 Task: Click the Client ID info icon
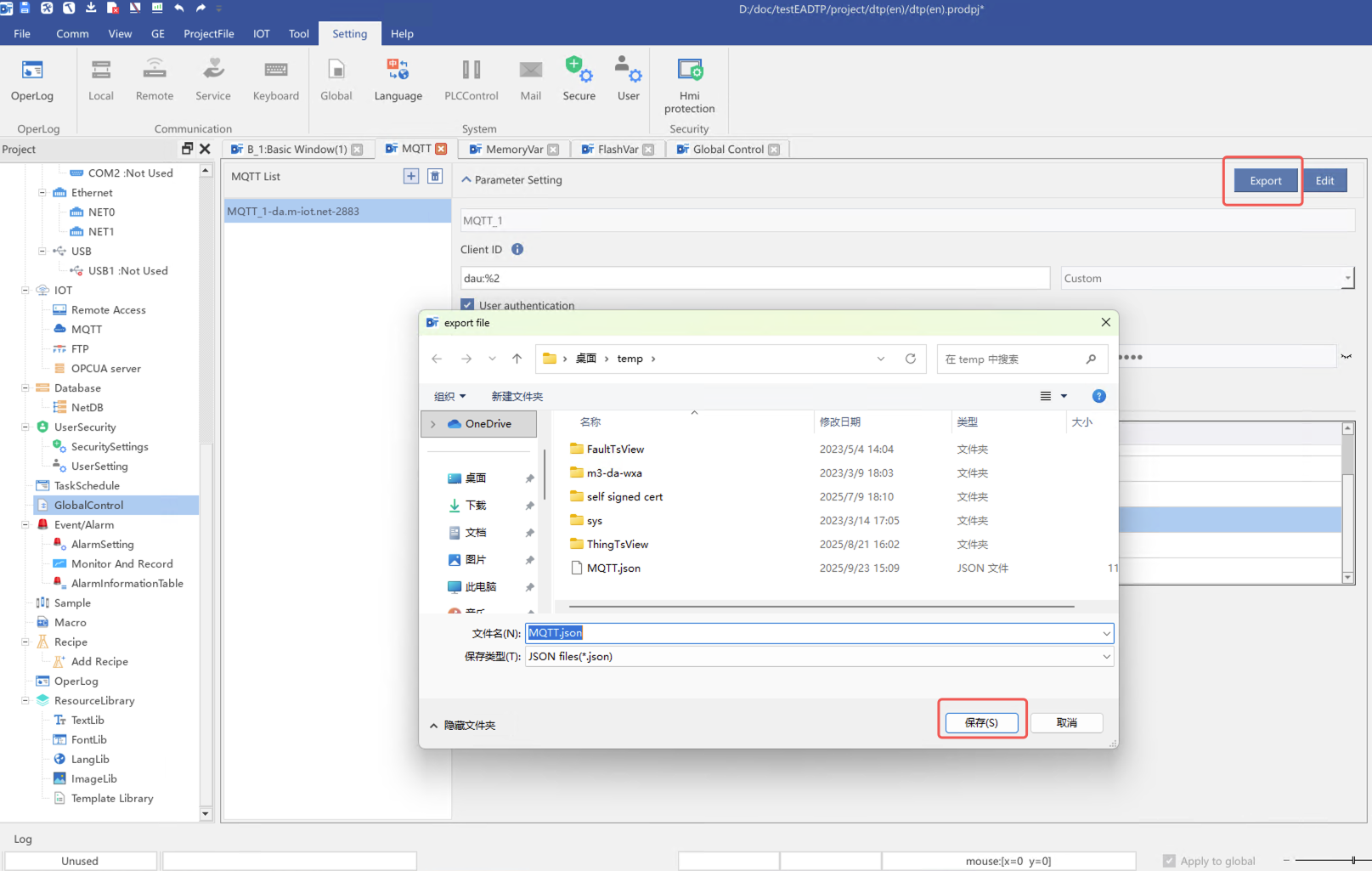517,250
